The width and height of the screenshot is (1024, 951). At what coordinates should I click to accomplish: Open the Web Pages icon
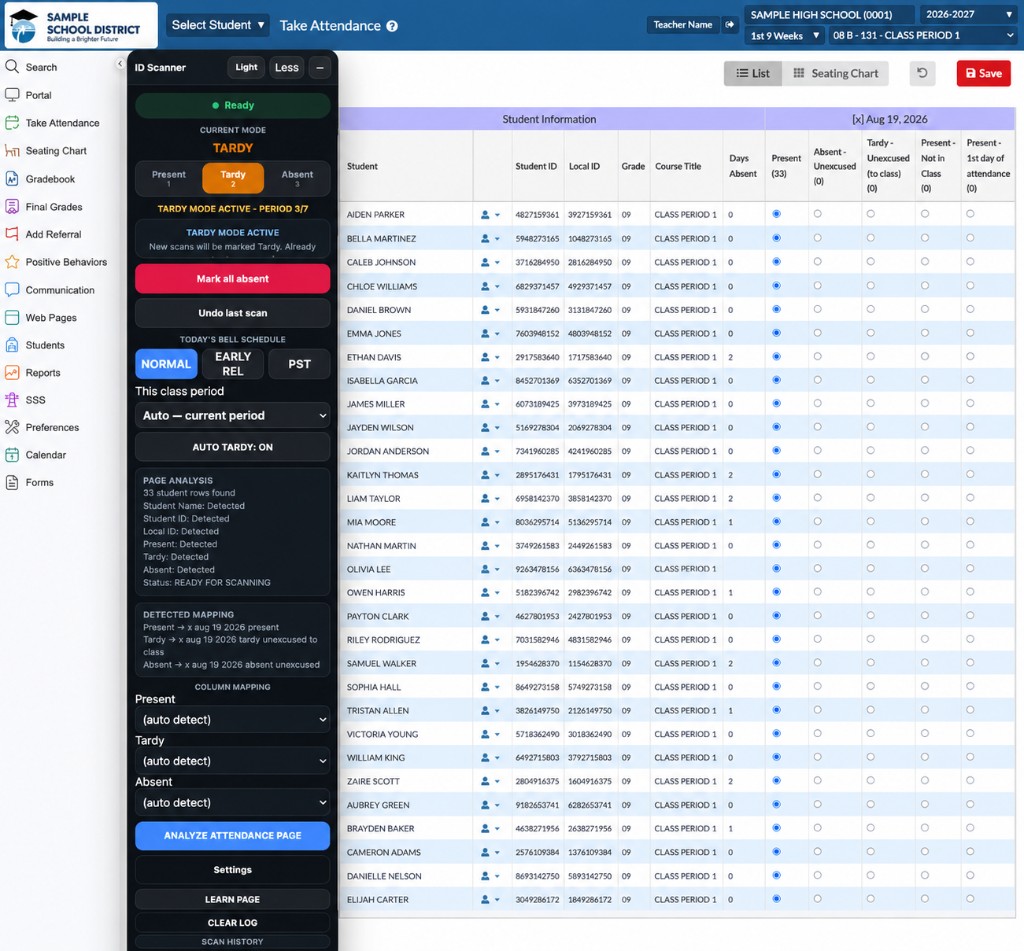point(12,317)
